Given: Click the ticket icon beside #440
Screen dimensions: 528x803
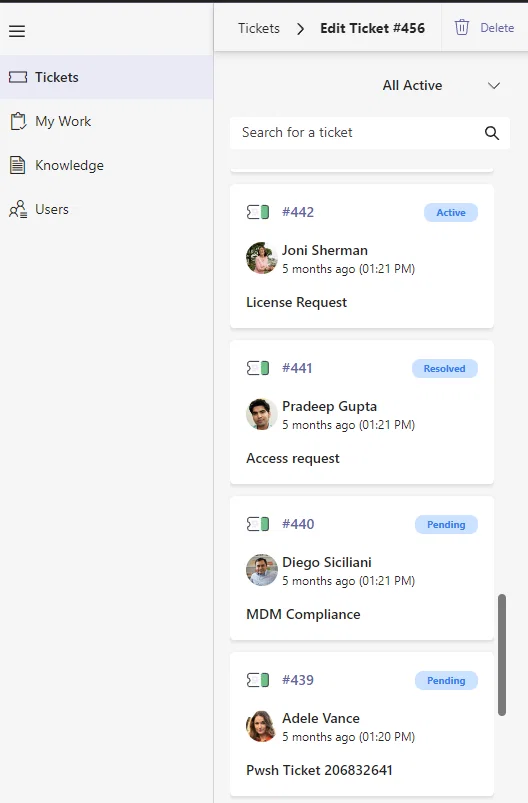Looking at the screenshot, I should click(x=258, y=524).
